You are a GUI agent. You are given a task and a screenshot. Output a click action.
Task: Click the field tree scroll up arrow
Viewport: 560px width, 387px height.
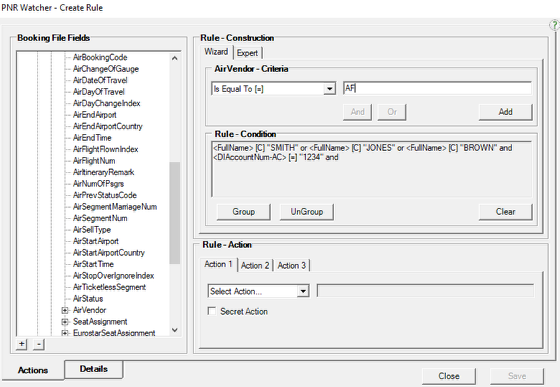point(175,58)
